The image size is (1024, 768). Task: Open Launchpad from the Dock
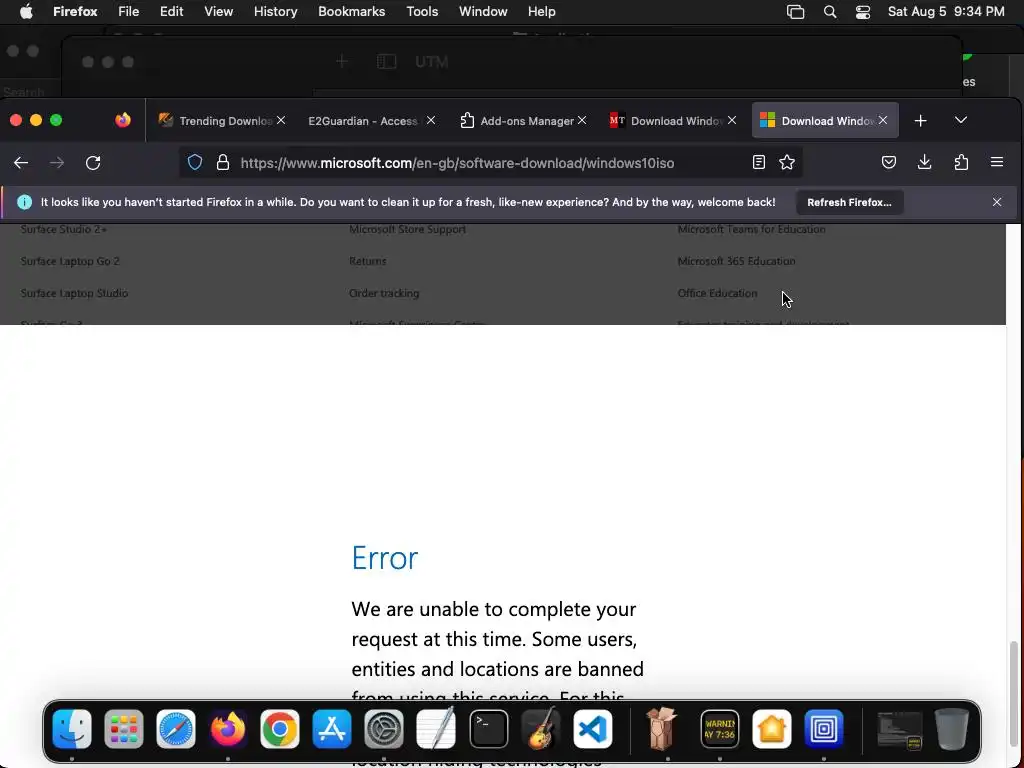(123, 729)
